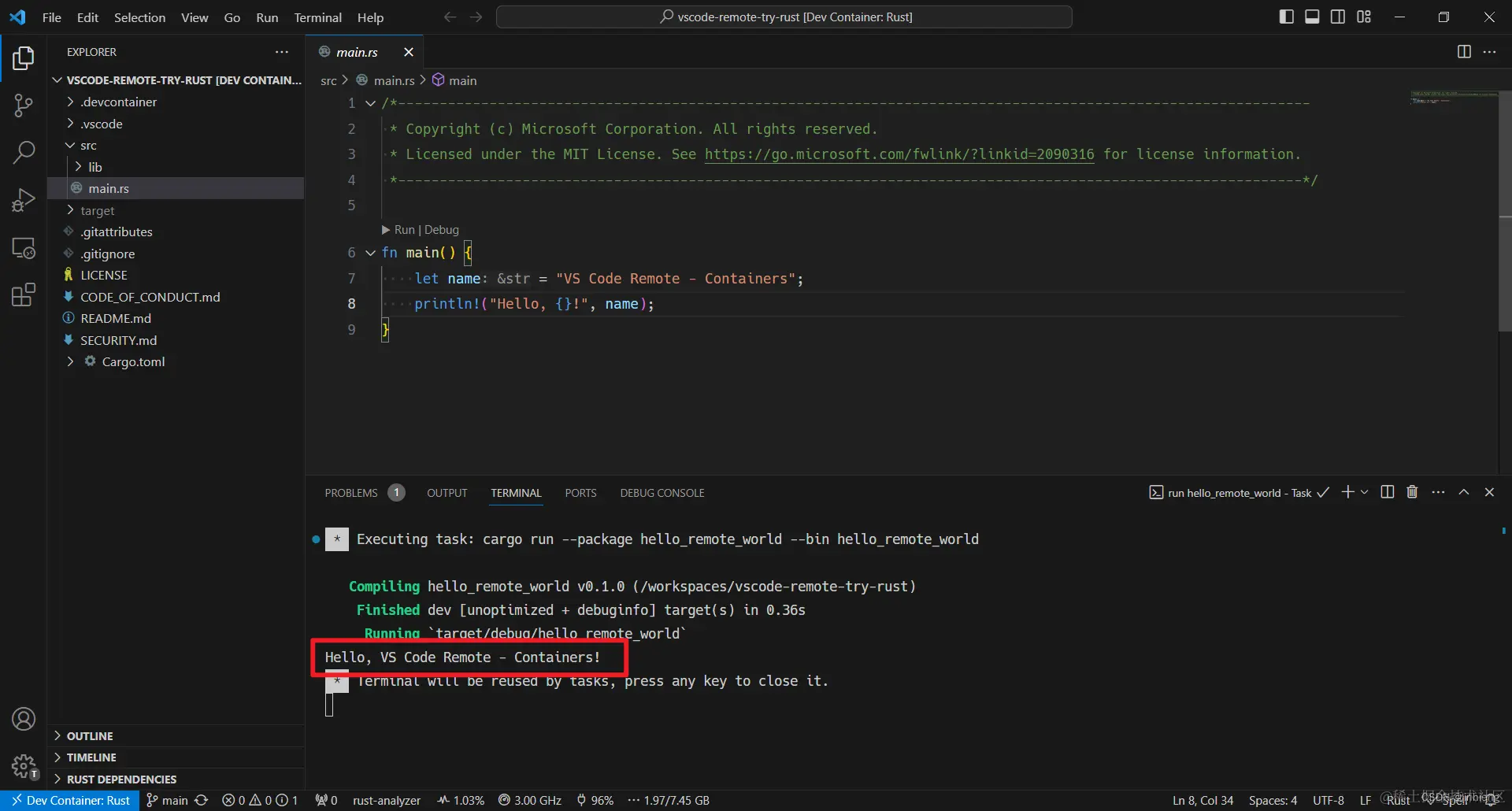Collapse the src folder
Image resolution: width=1512 pixels, height=811 pixels.
pos(71,146)
